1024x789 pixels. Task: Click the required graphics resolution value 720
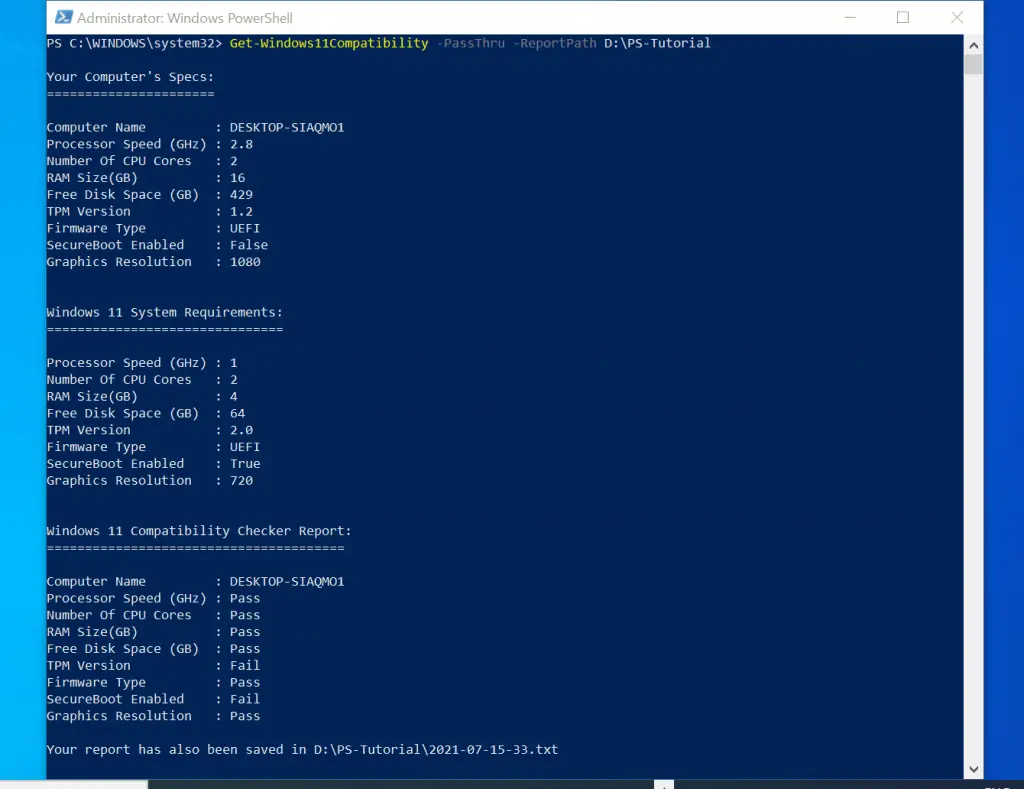pos(241,481)
